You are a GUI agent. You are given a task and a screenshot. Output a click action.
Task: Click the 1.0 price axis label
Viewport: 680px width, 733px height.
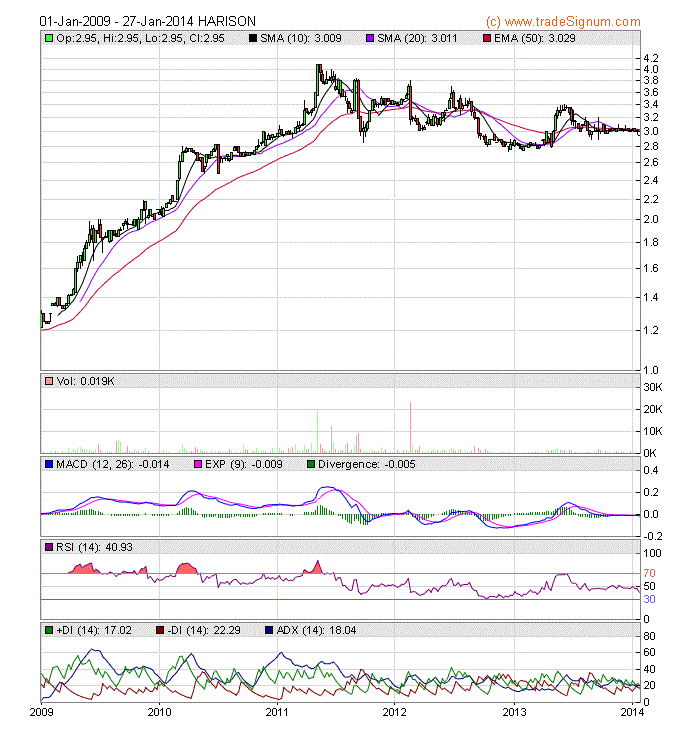click(x=651, y=370)
